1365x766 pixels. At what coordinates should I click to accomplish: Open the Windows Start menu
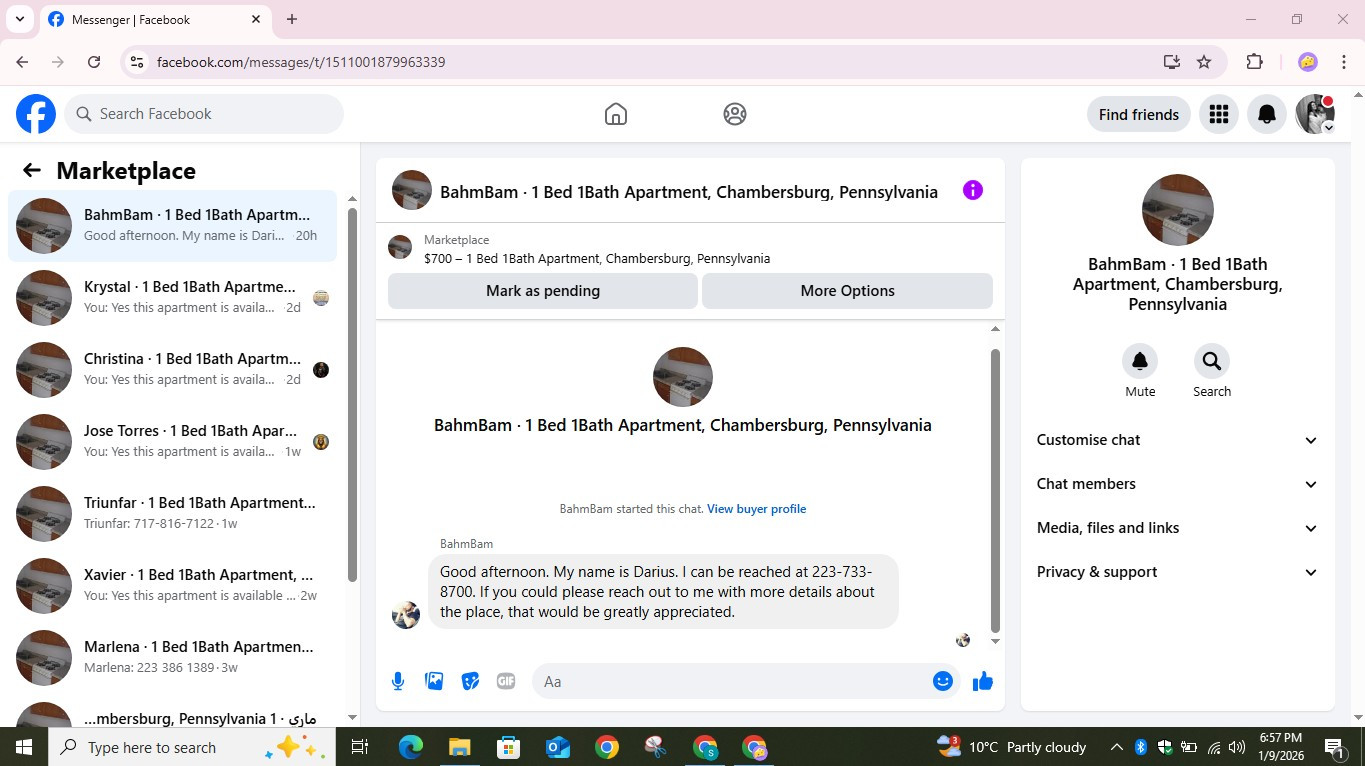point(24,747)
